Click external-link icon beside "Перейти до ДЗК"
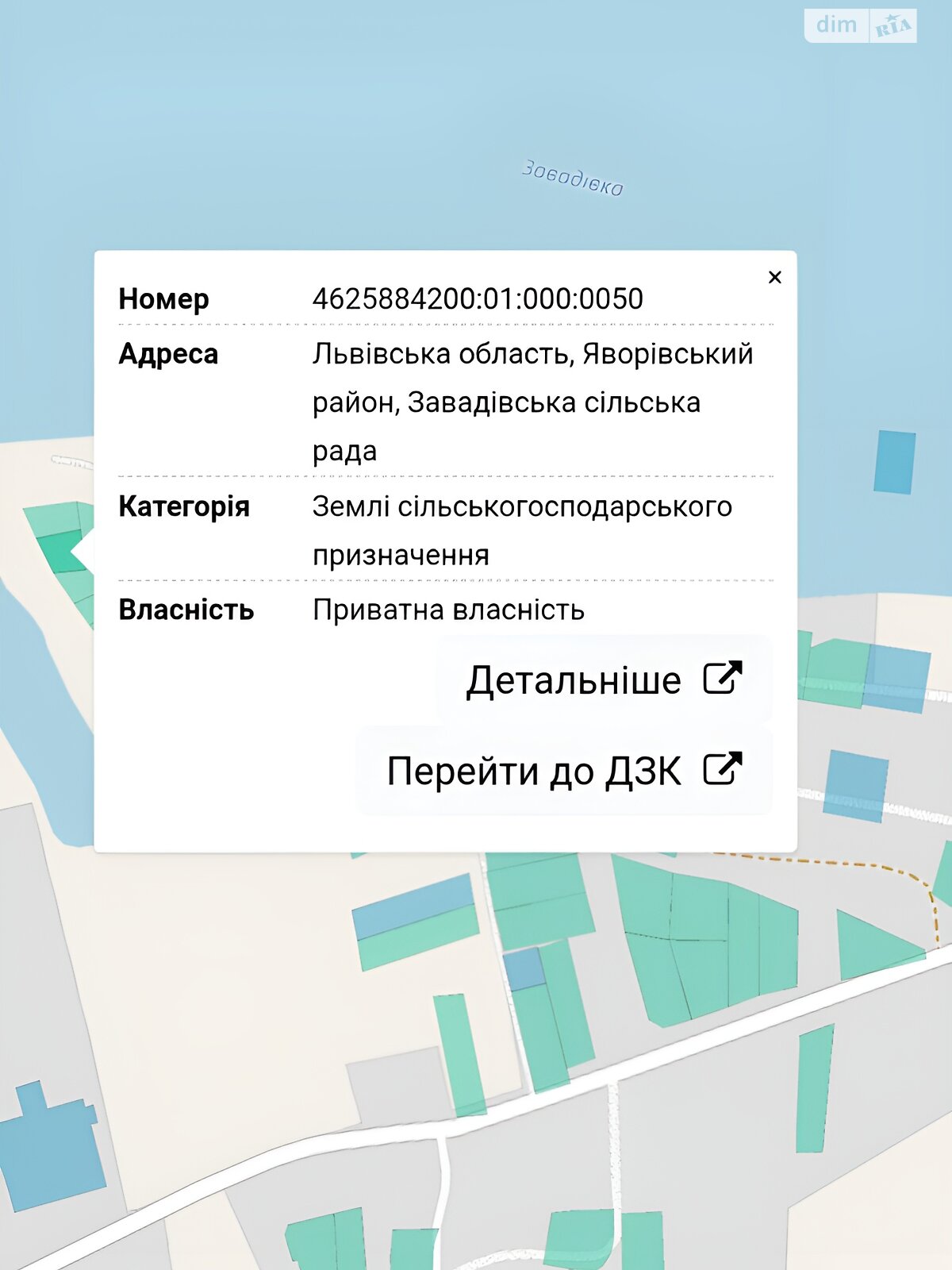This screenshot has height=1270, width=952. click(723, 769)
